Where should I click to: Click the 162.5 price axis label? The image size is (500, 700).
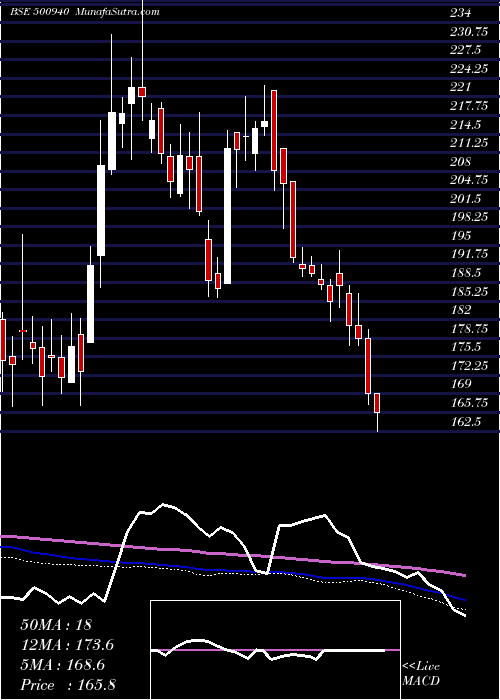(465, 421)
